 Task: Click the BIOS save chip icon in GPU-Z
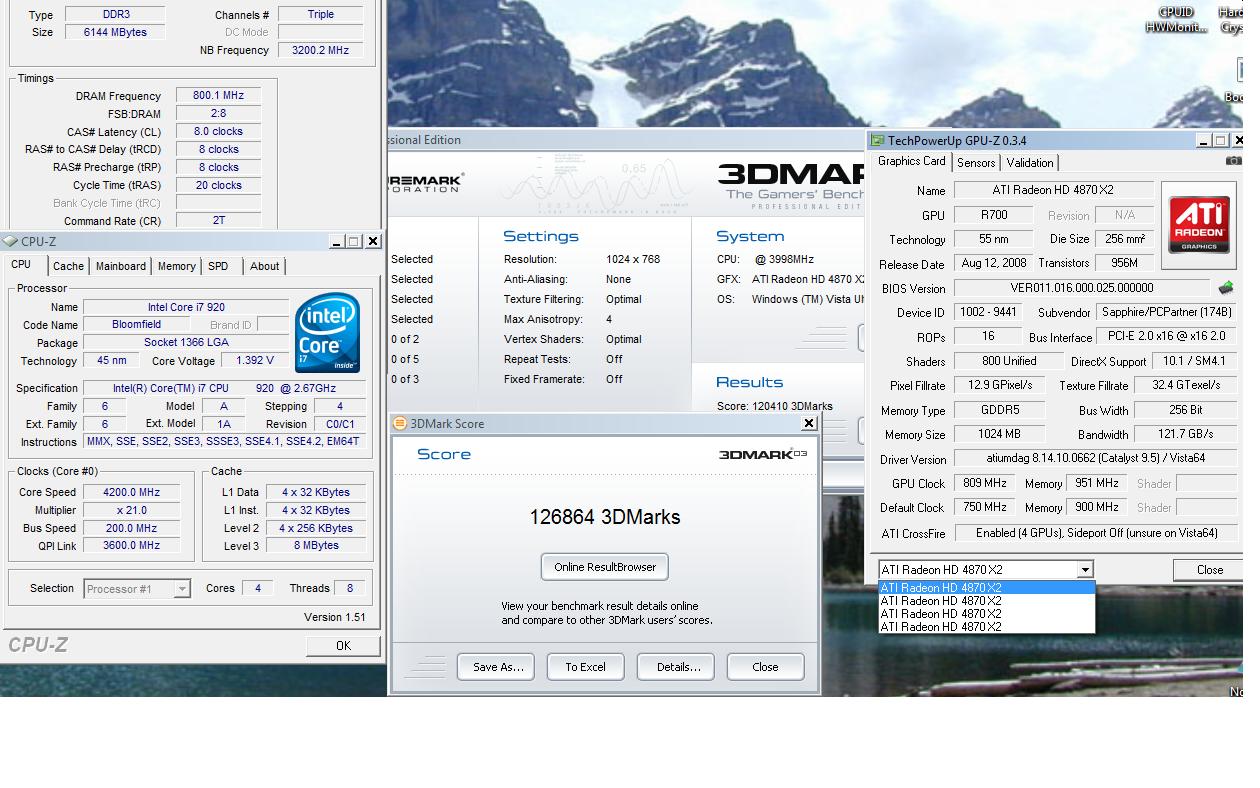point(1225,288)
